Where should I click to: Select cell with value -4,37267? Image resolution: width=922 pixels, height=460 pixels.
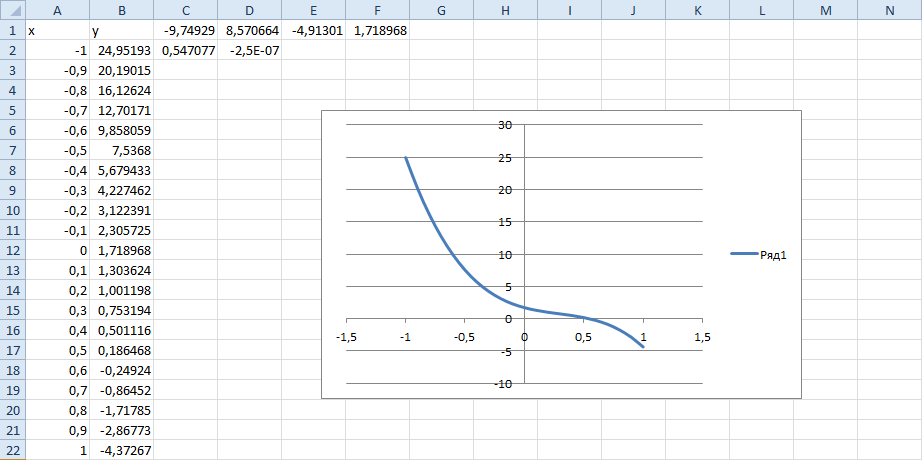[122, 451]
